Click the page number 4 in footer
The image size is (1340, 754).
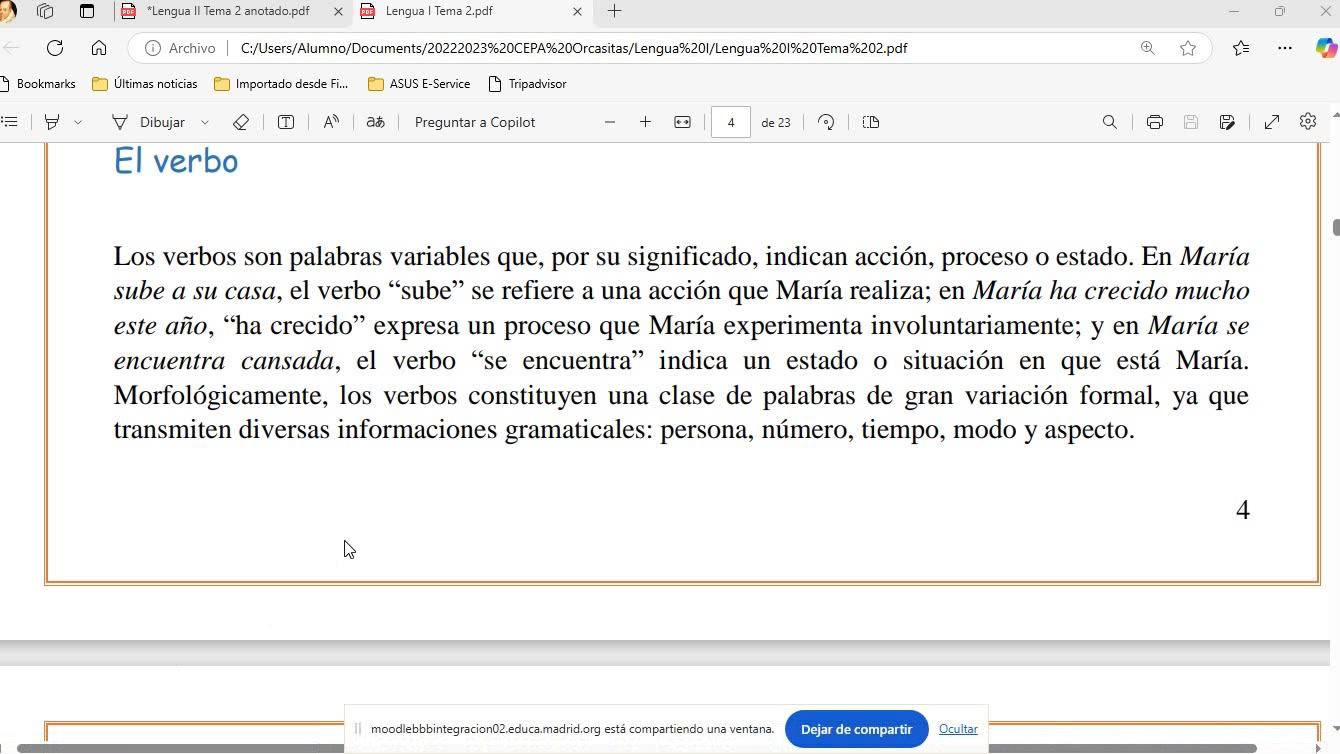(1243, 510)
